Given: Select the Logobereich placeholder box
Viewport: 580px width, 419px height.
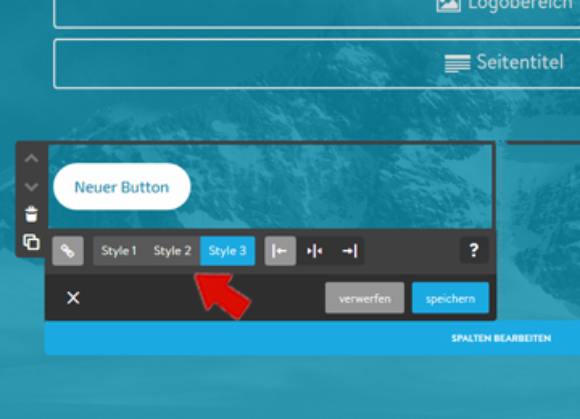Looking at the screenshot, I should (317, 14).
